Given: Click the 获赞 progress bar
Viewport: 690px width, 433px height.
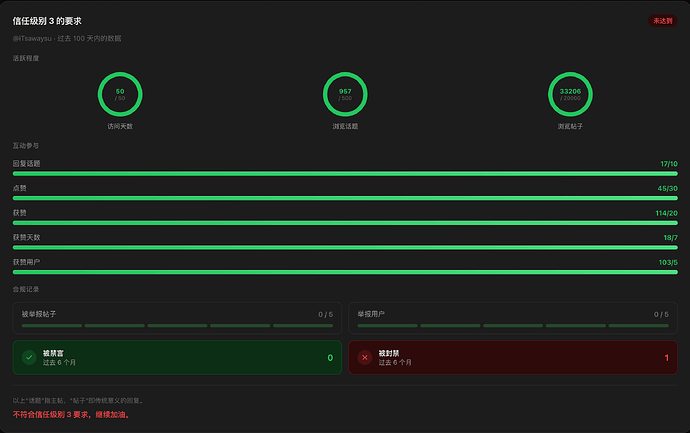Looking at the screenshot, I should pos(345,223).
